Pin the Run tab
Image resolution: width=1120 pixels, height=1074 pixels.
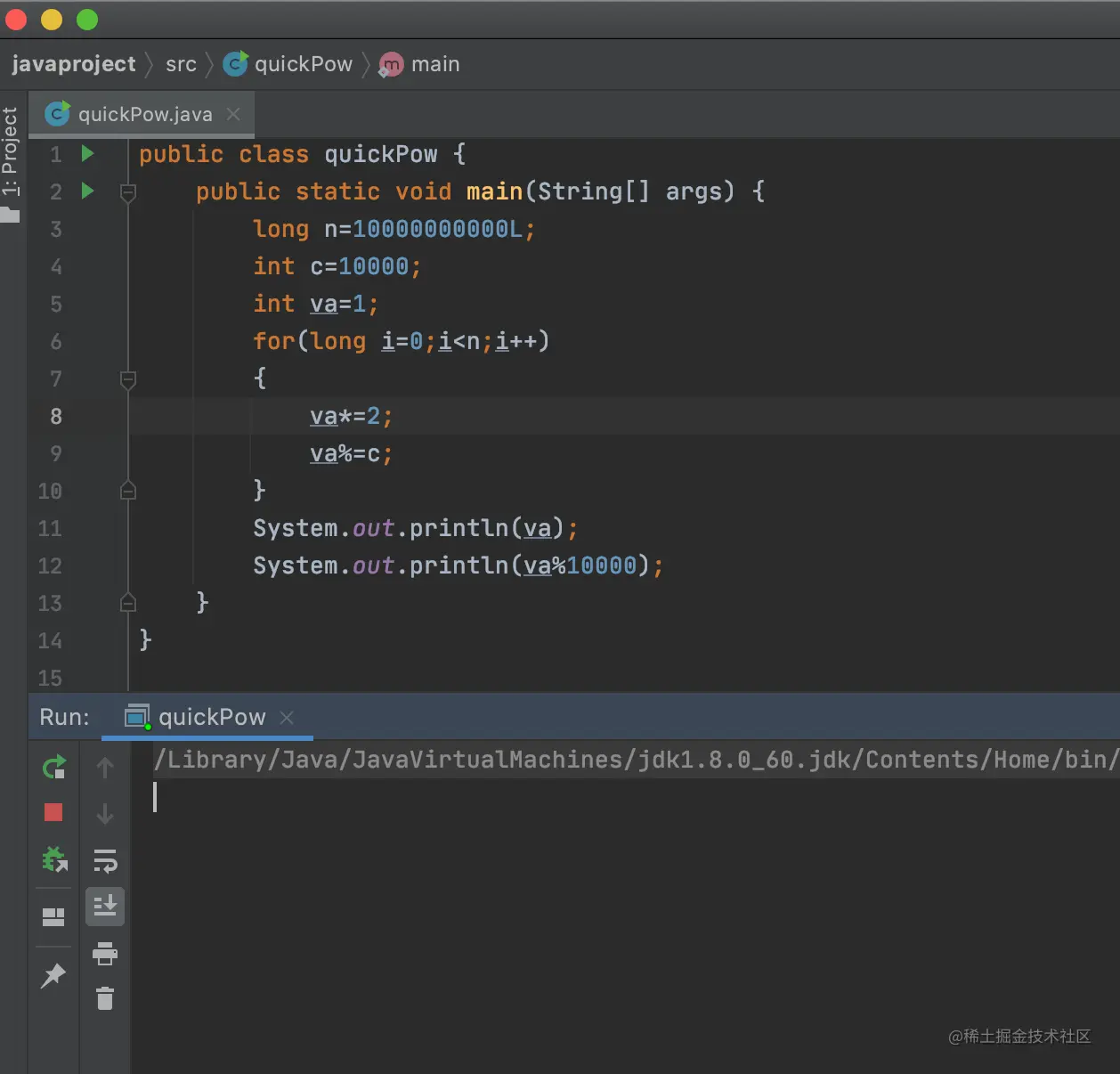(x=53, y=976)
